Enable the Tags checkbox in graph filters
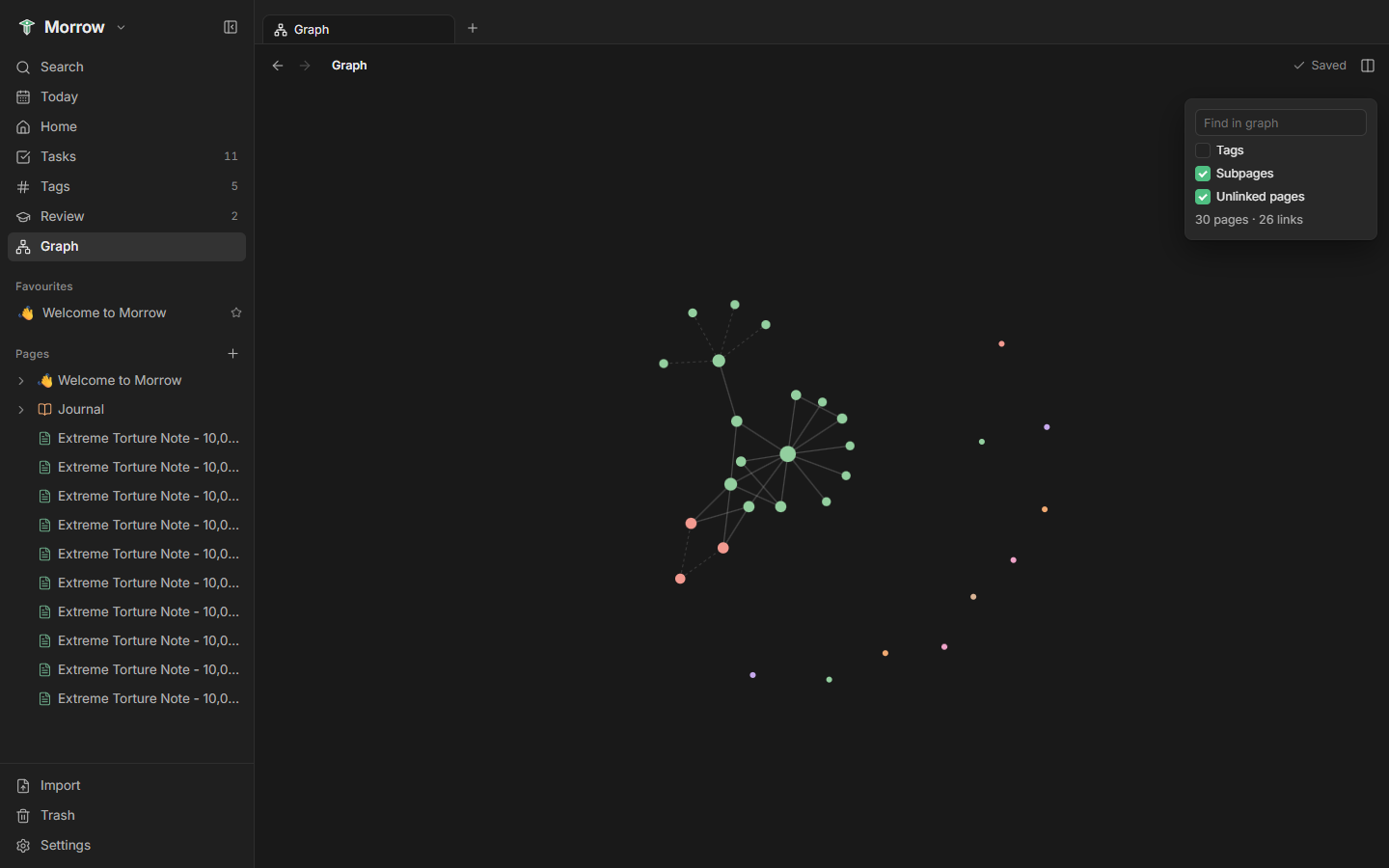Viewport: 1389px width, 868px height. point(1203,150)
